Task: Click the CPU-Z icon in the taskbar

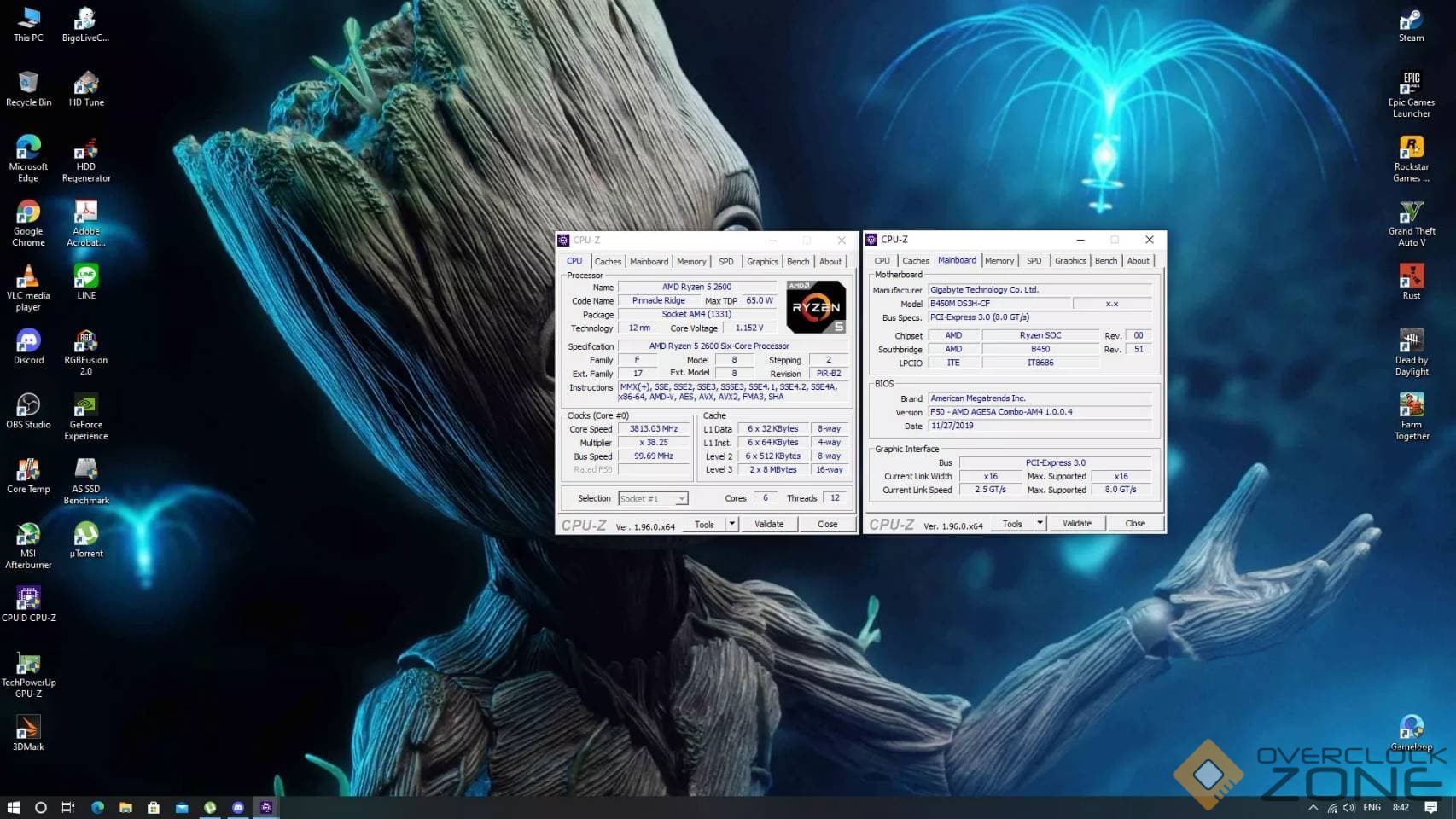Action: [x=266, y=807]
